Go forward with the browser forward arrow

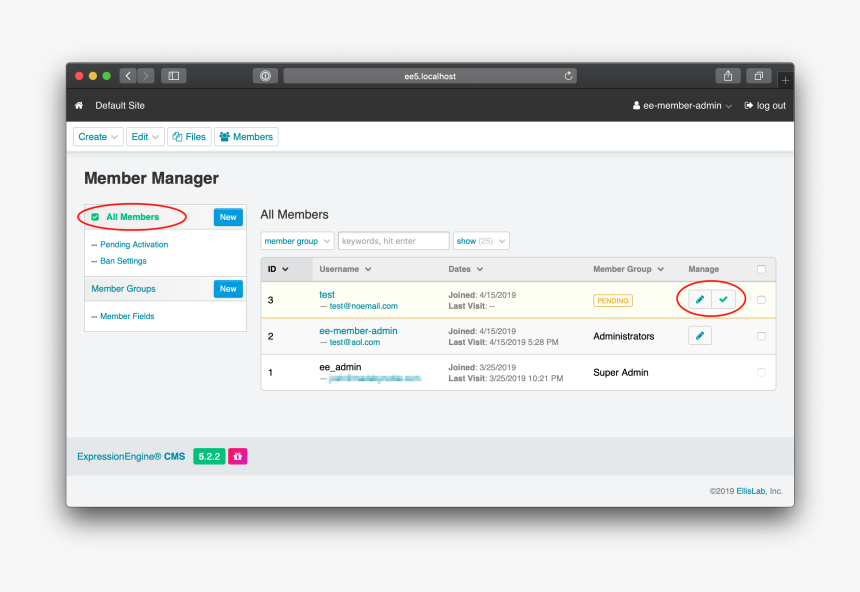click(x=146, y=76)
